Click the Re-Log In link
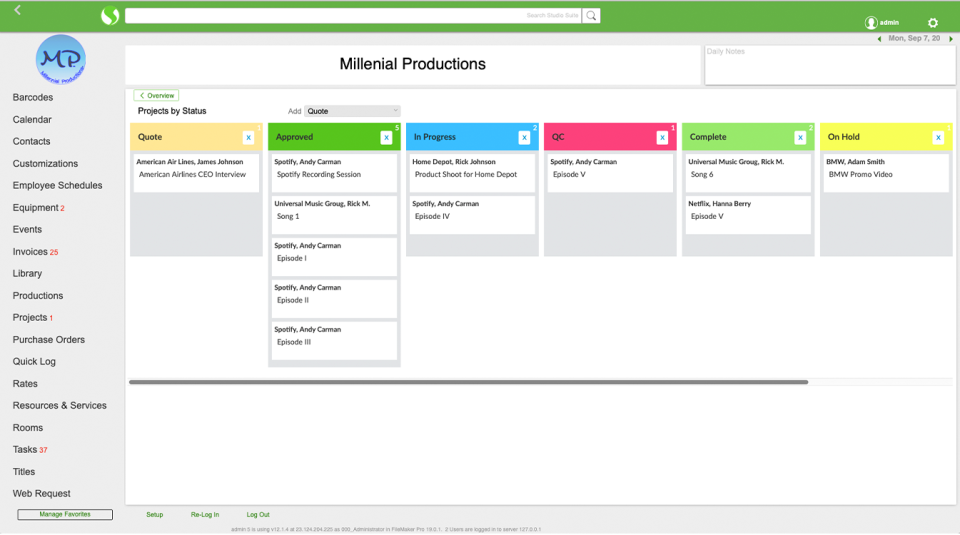960x535 pixels. point(204,515)
